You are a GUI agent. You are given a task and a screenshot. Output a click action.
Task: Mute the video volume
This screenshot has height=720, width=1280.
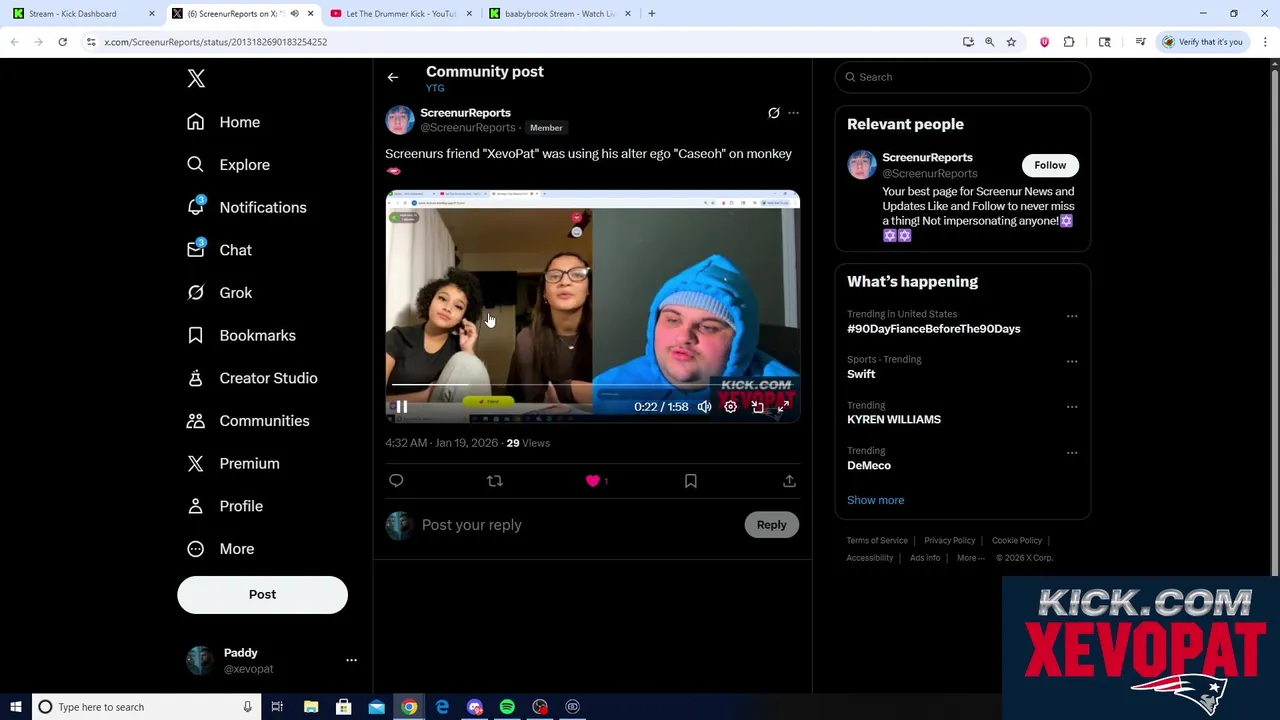pyautogui.click(x=704, y=407)
